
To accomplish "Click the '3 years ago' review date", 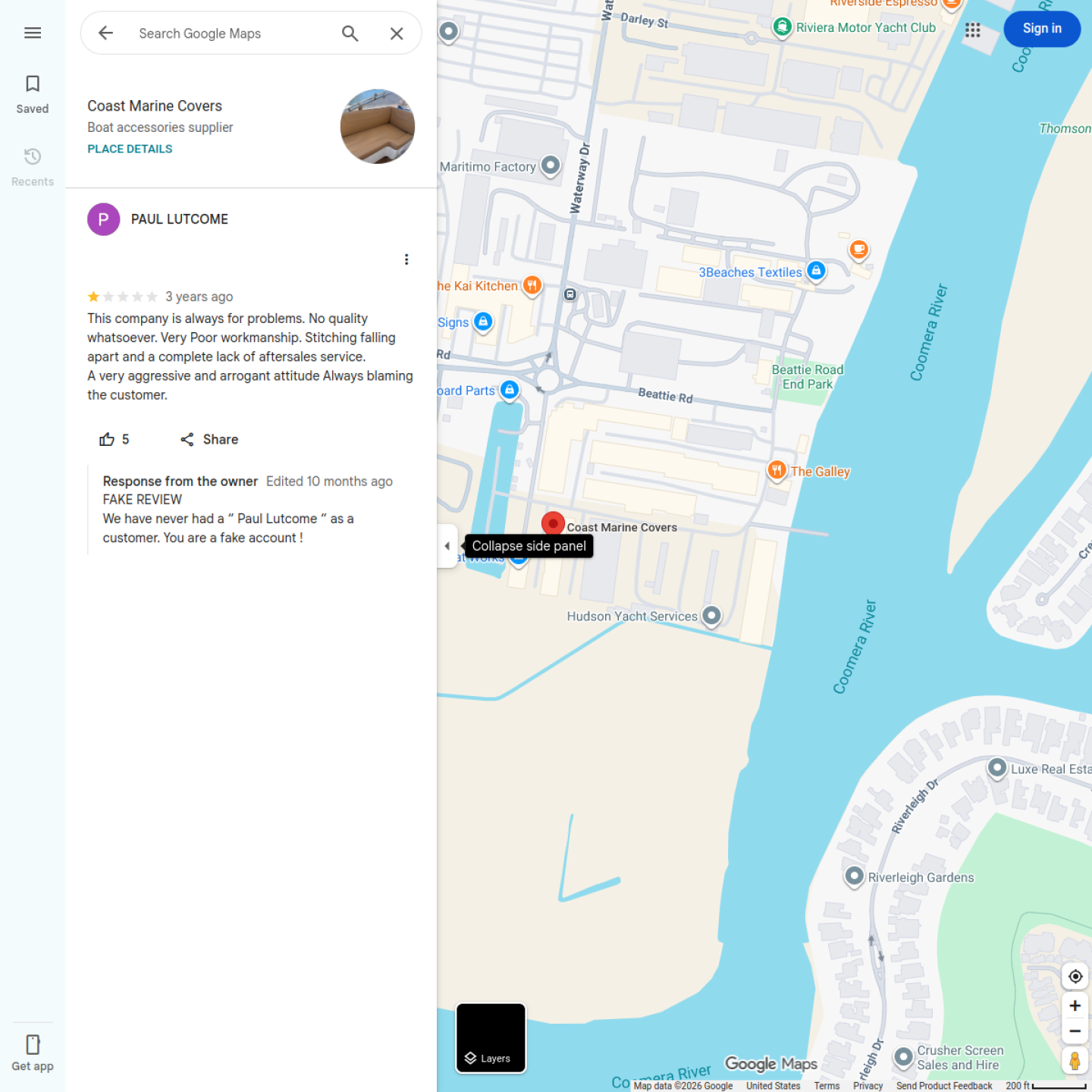I will 199,297.
